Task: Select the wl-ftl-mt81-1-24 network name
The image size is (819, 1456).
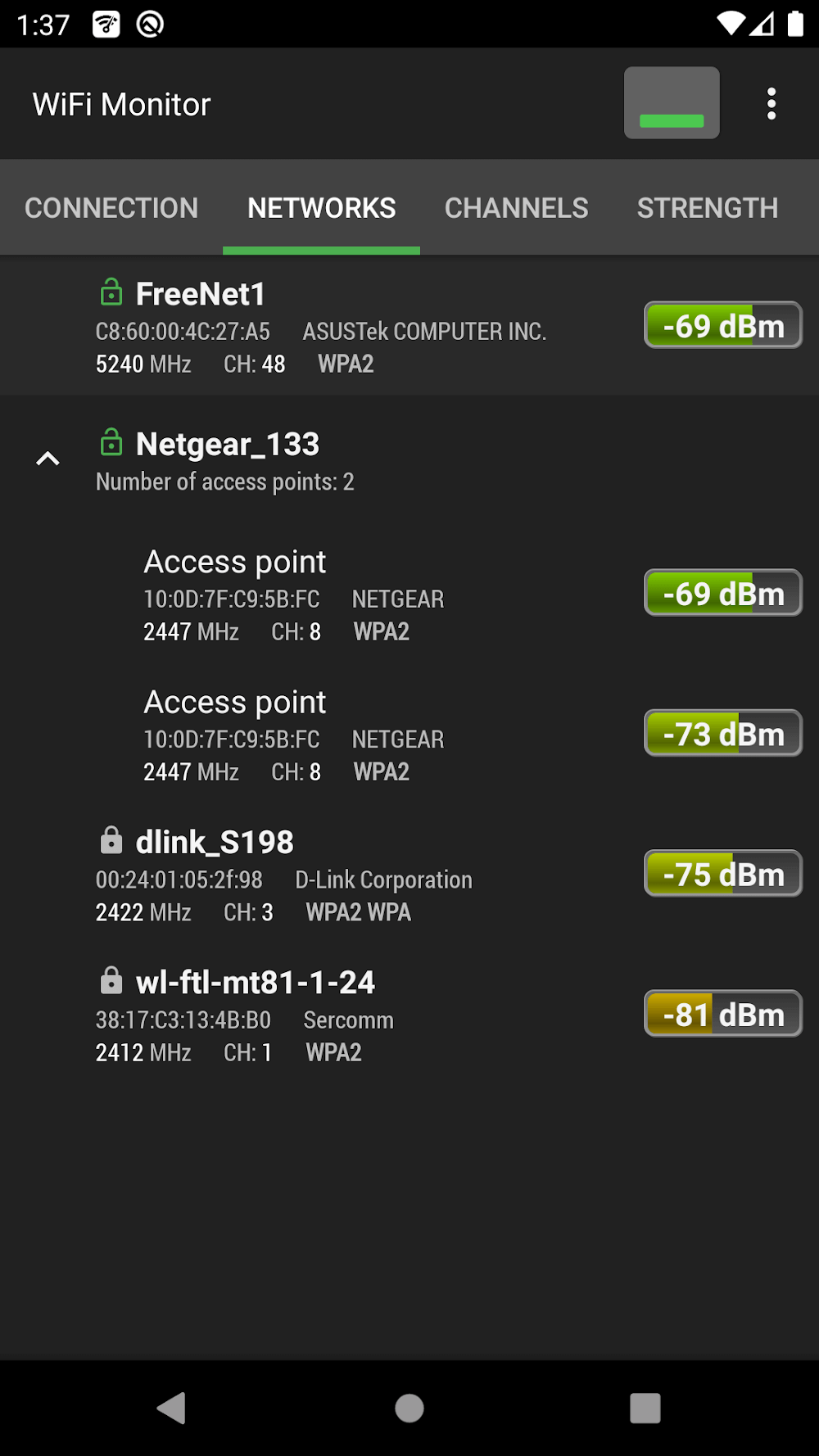Action: [x=256, y=982]
